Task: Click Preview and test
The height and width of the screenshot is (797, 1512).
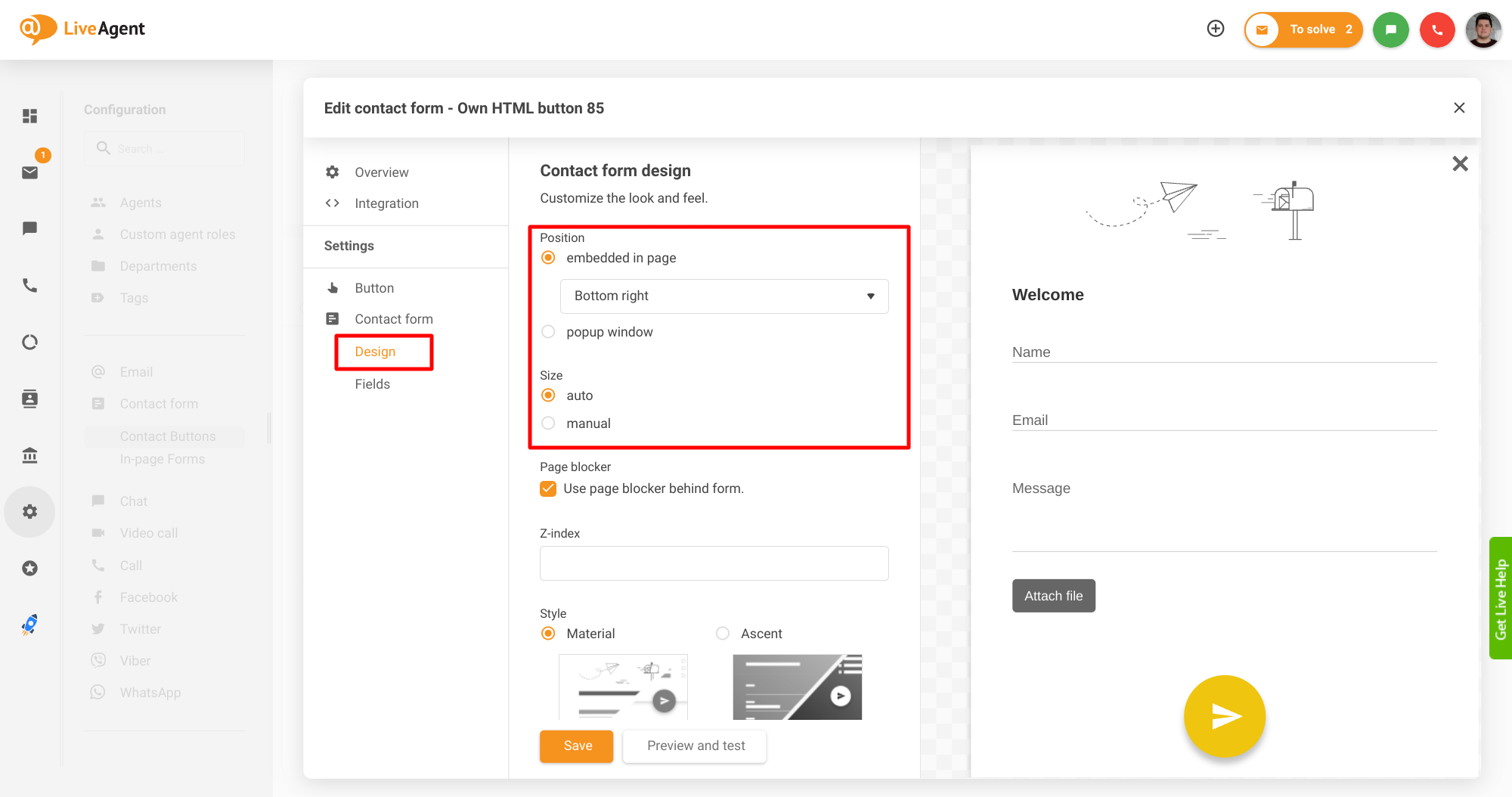Action: pyautogui.click(x=694, y=746)
